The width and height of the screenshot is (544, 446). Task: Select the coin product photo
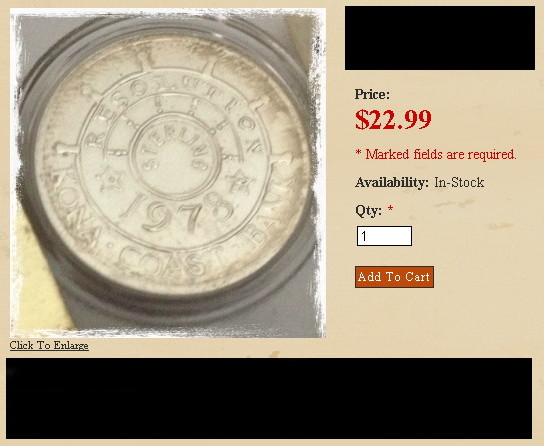coord(168,173)
